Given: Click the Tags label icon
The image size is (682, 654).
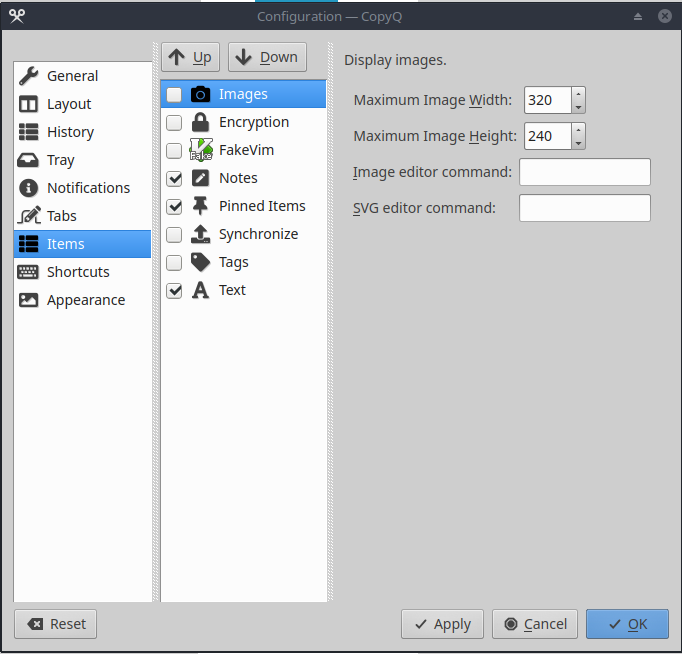Looking at the screenshot, I should (201, 262).
